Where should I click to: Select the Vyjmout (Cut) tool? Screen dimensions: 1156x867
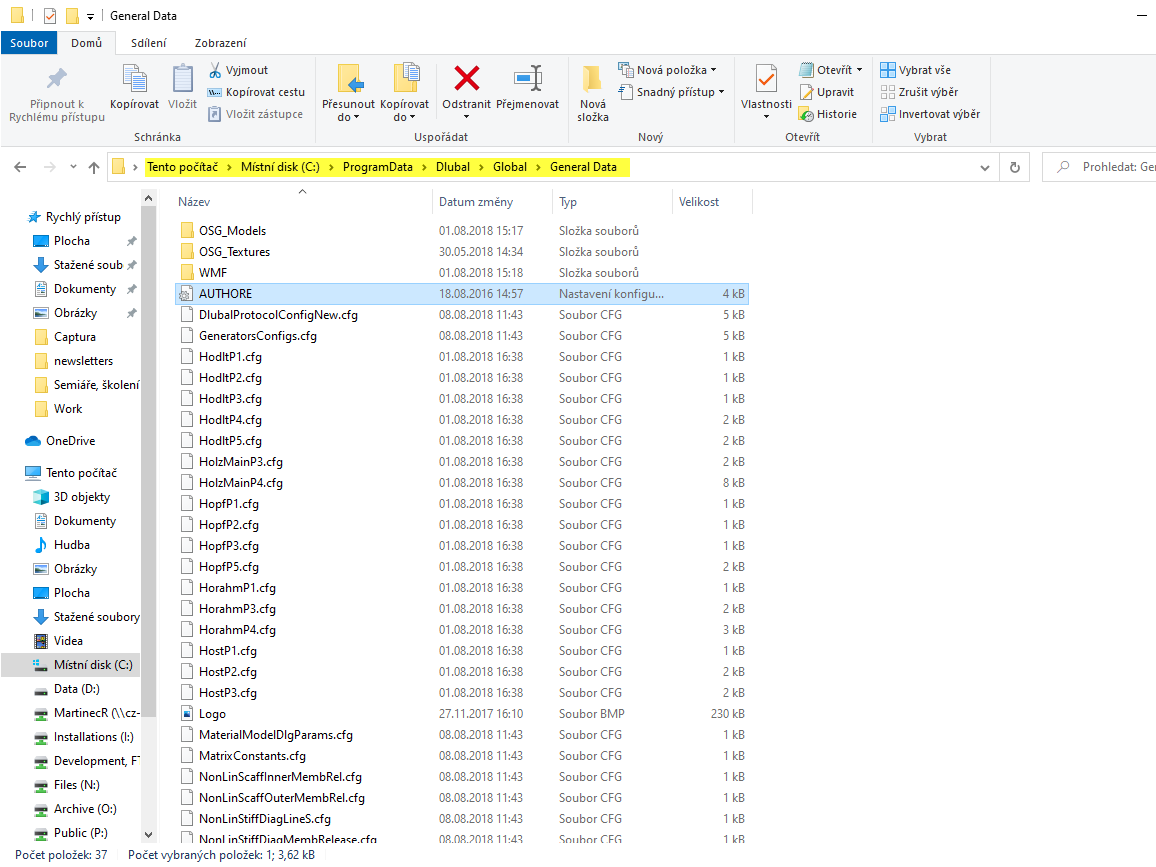point(240,70)
